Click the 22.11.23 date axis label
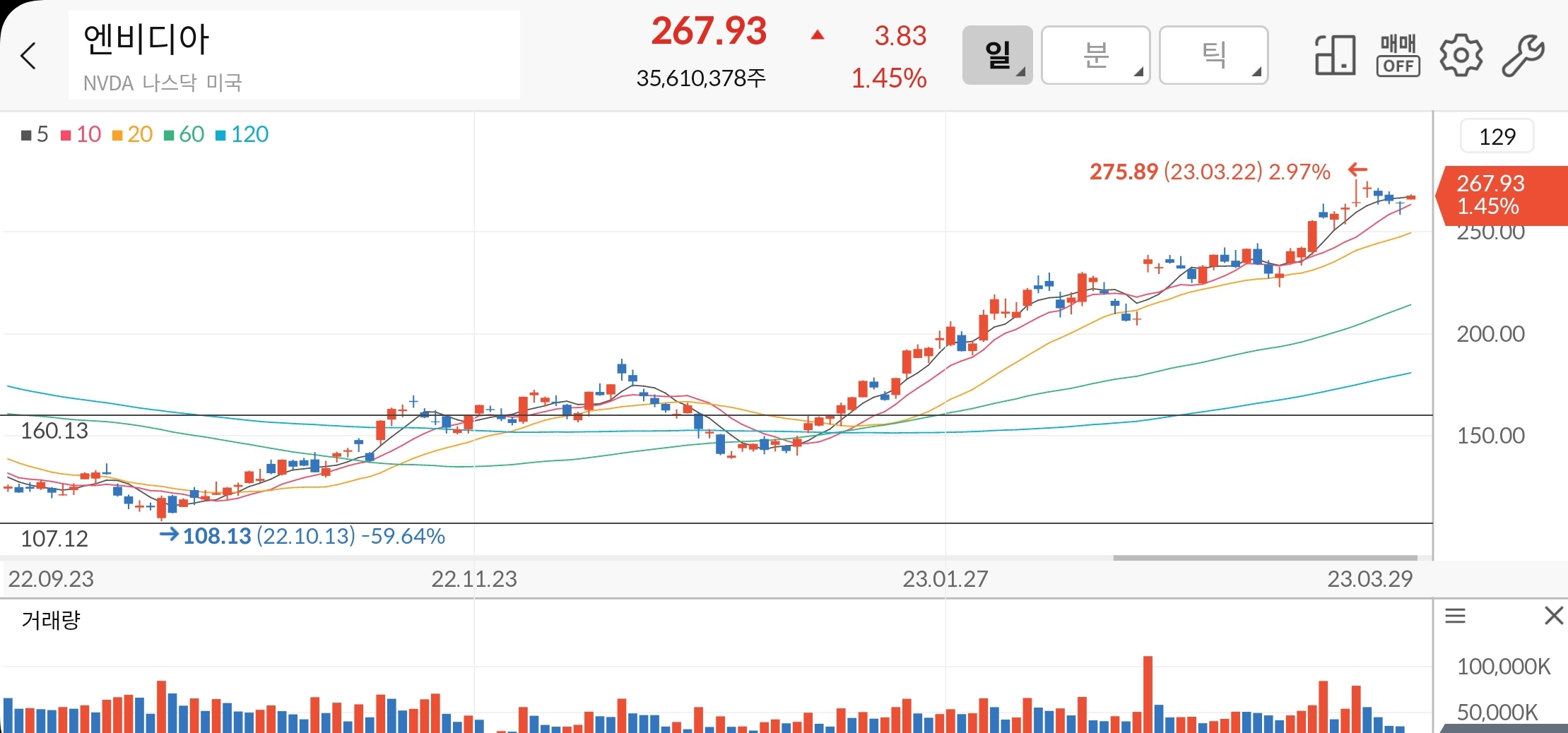Image resolution: width=1568 pixels, height=733 pixels. pyautogui.click(x=474, y=579)
